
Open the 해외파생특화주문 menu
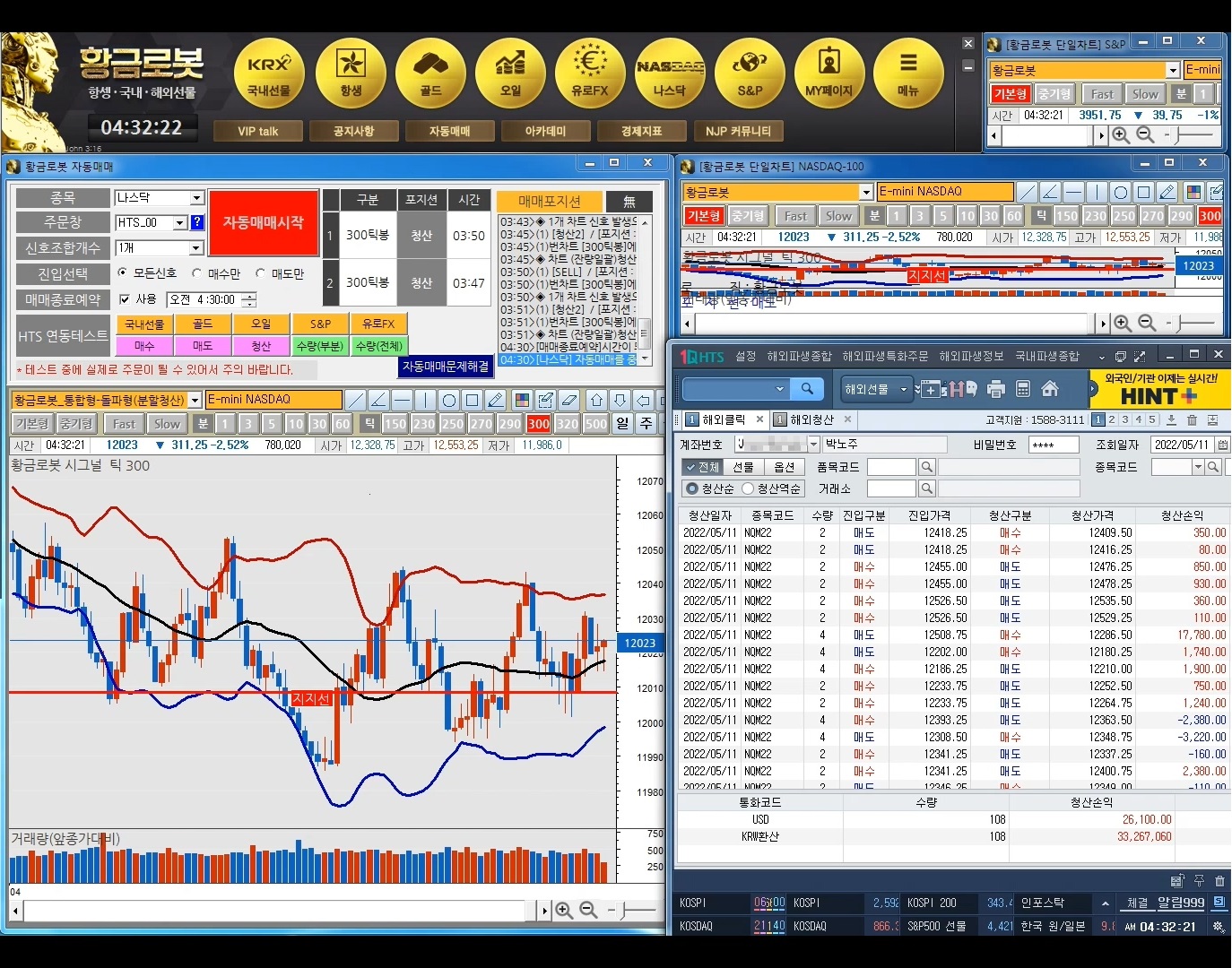click(x=885, y=357)
